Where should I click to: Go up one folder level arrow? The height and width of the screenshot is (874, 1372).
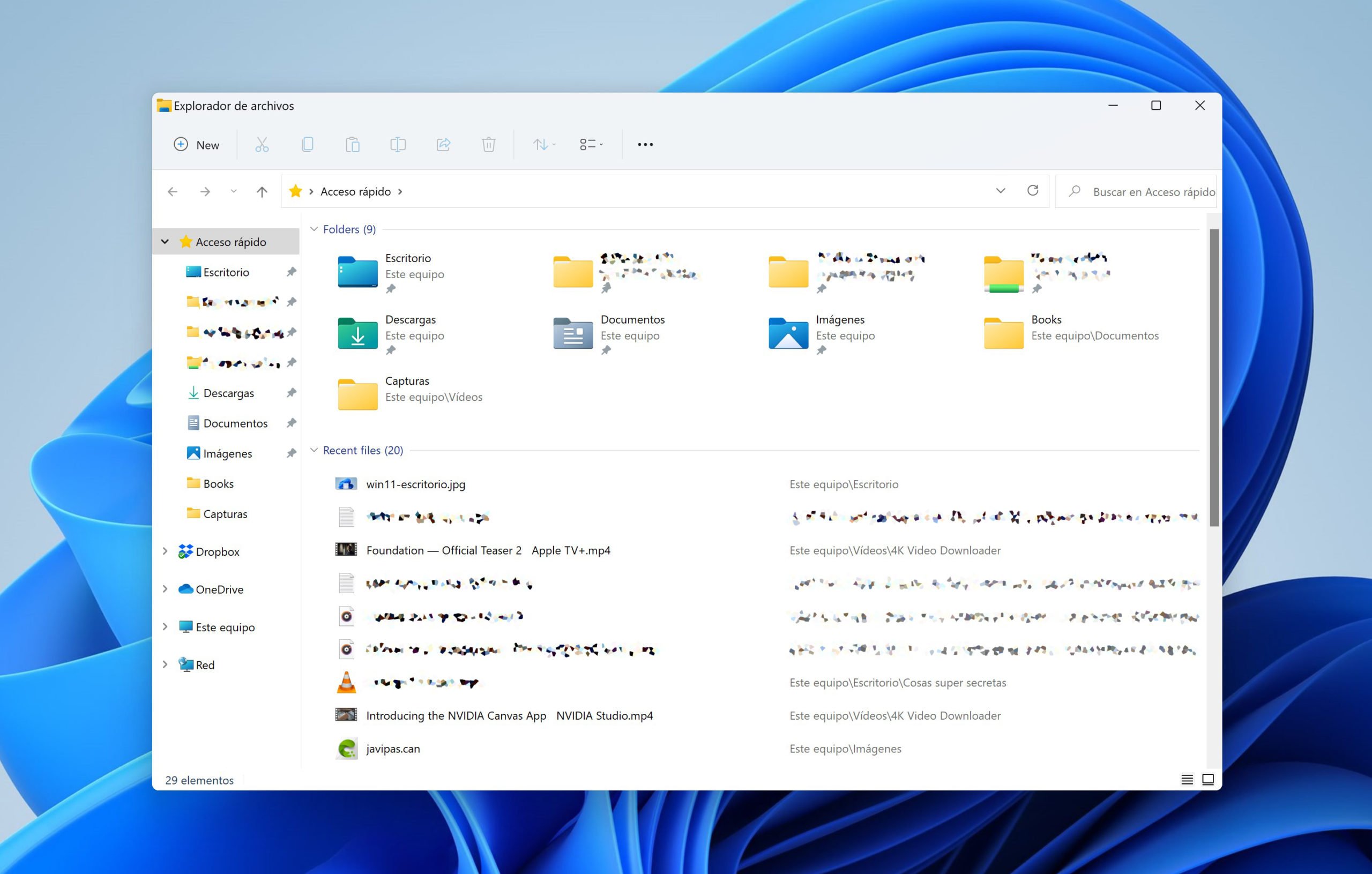(x=262, y=192)
